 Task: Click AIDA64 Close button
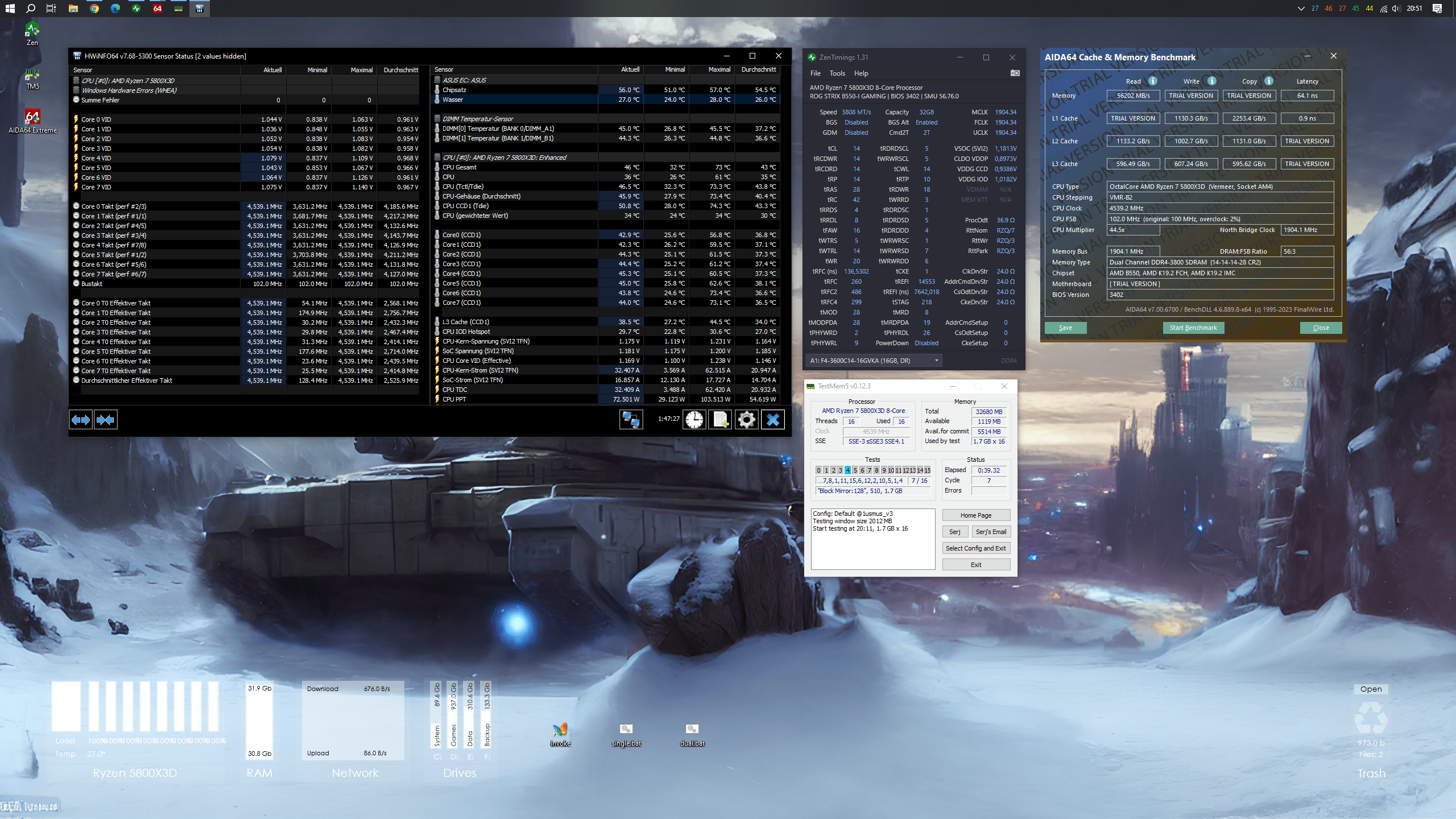[x=1321, y=328]
